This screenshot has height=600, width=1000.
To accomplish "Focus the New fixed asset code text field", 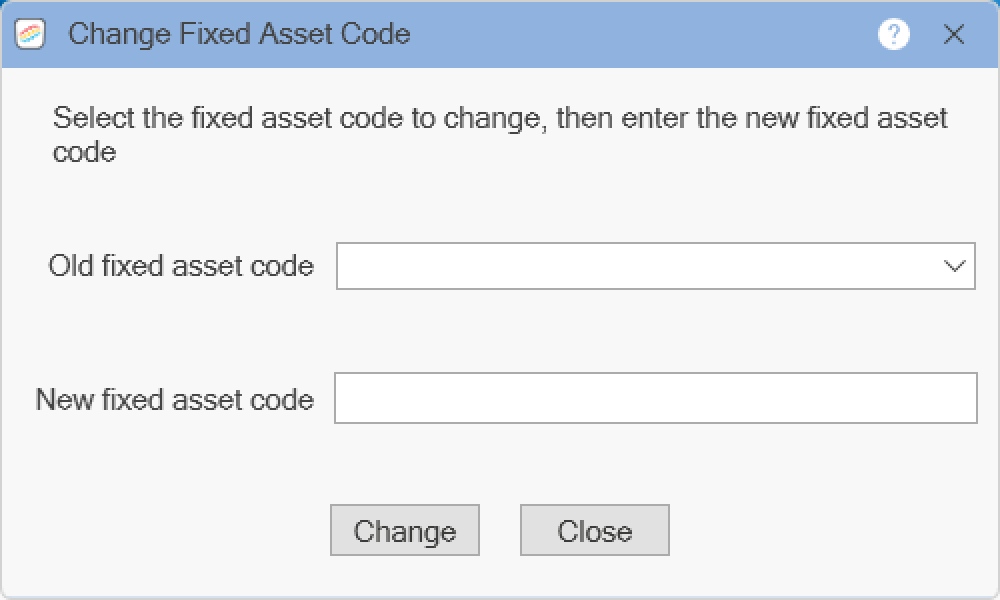I will (x=655, y=398).
